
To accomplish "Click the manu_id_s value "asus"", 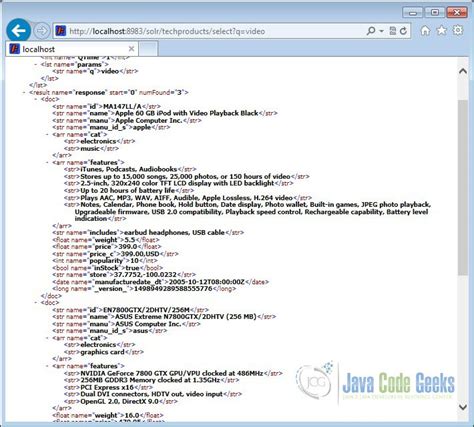I will coord(140,331).
